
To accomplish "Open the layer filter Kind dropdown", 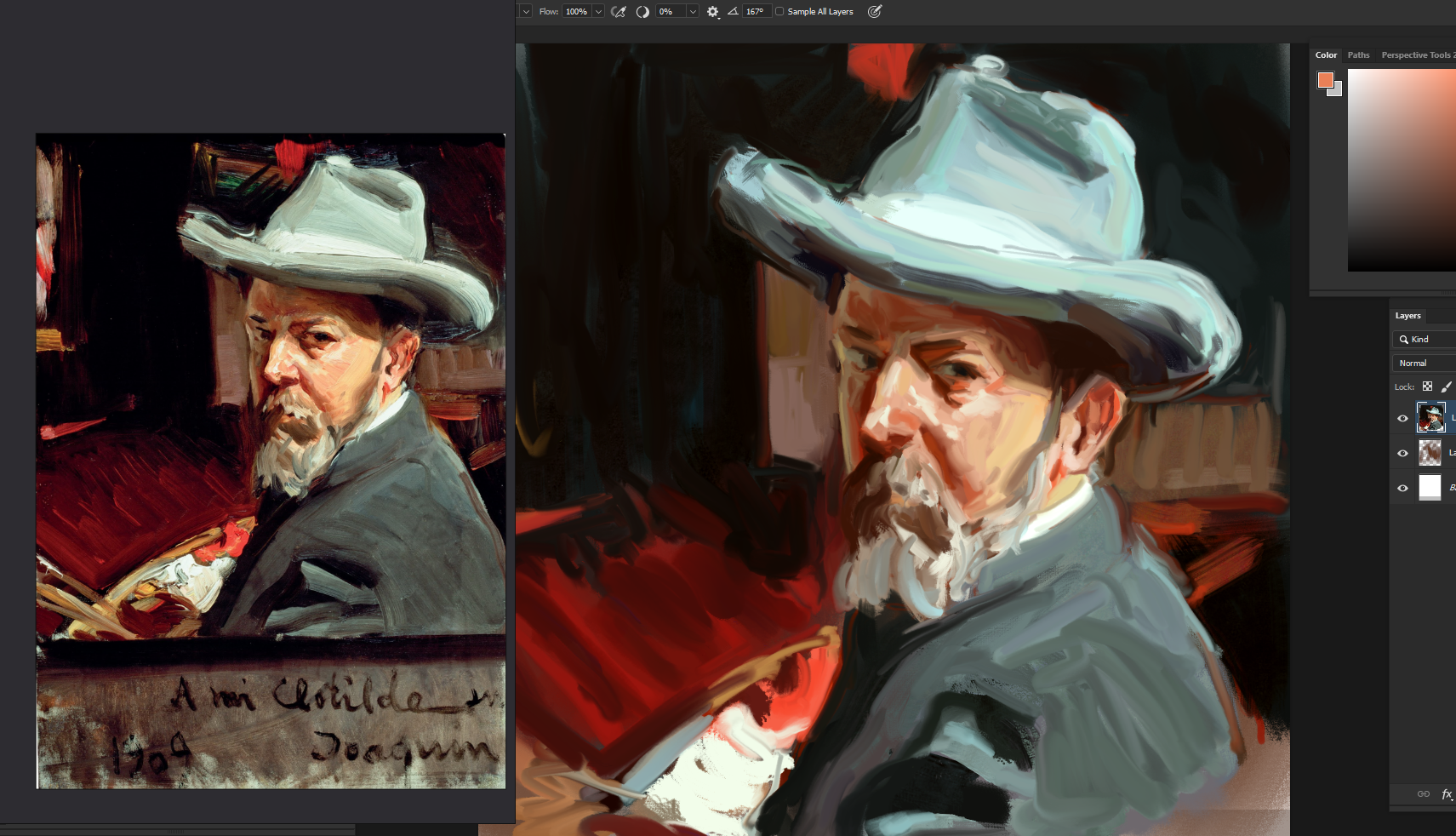I will [x=1424, y=340].
